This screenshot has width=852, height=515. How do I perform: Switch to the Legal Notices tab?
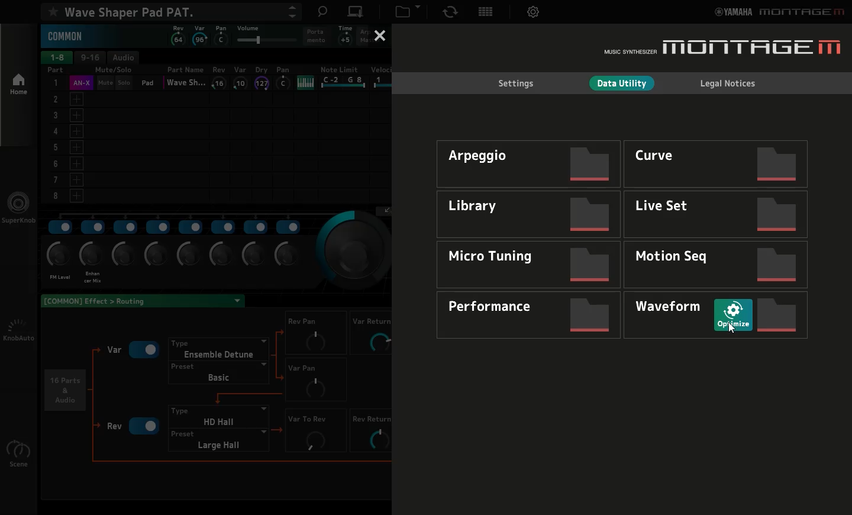[727, 84]
